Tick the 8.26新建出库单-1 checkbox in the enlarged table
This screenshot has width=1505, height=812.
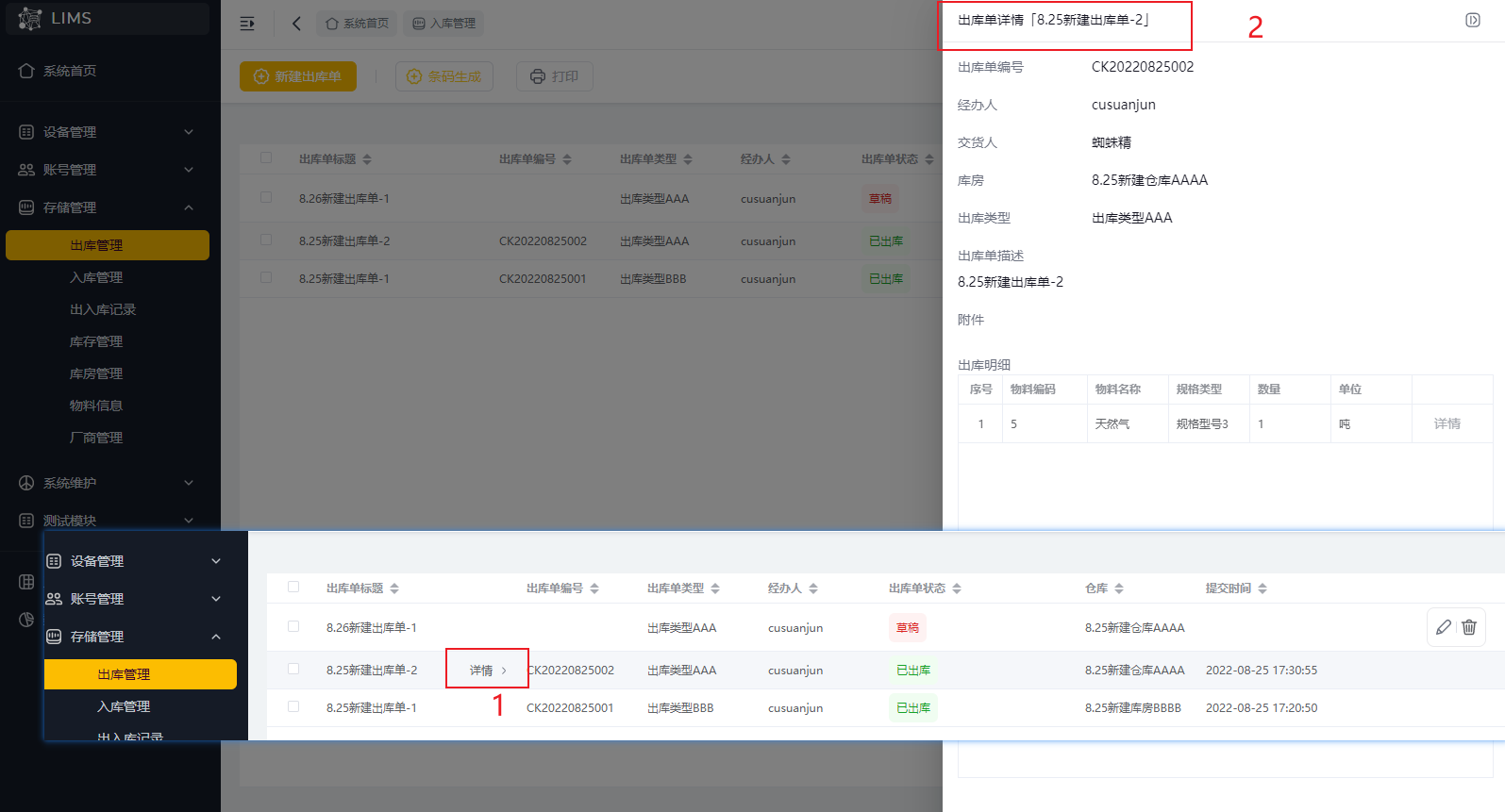click(293, 627)
